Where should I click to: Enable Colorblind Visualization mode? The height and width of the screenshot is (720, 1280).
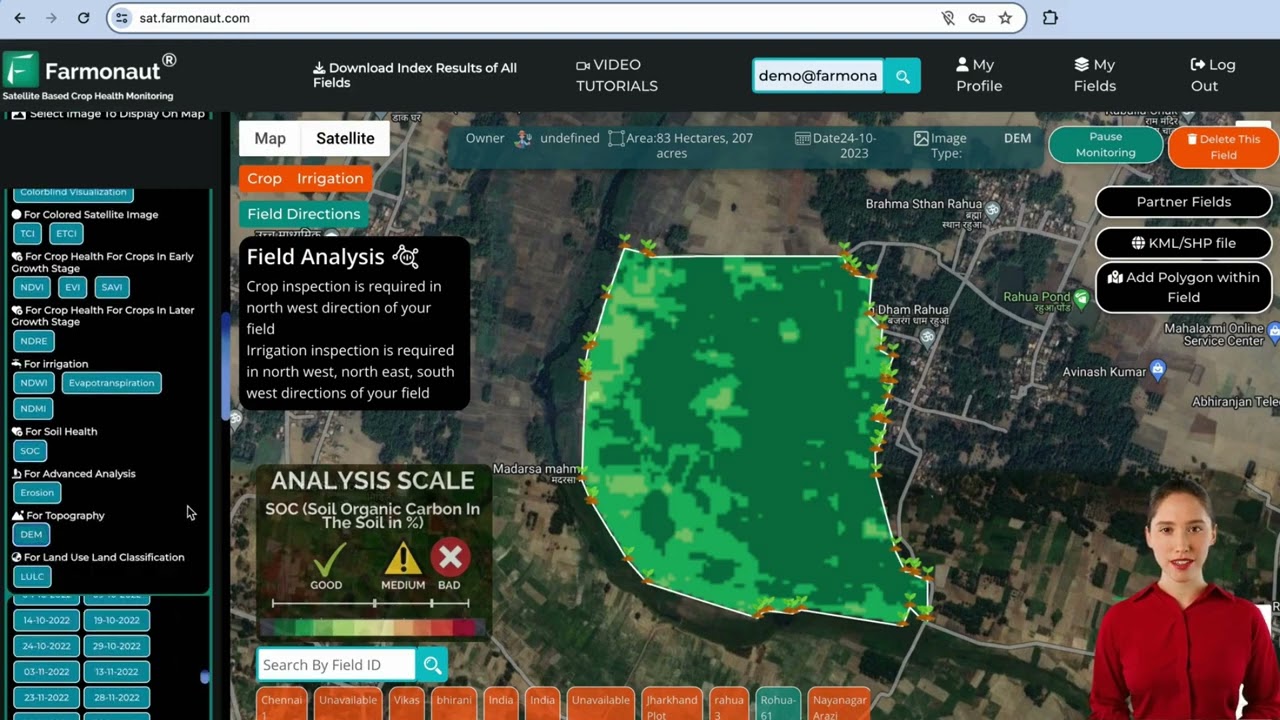coord(73,192)
